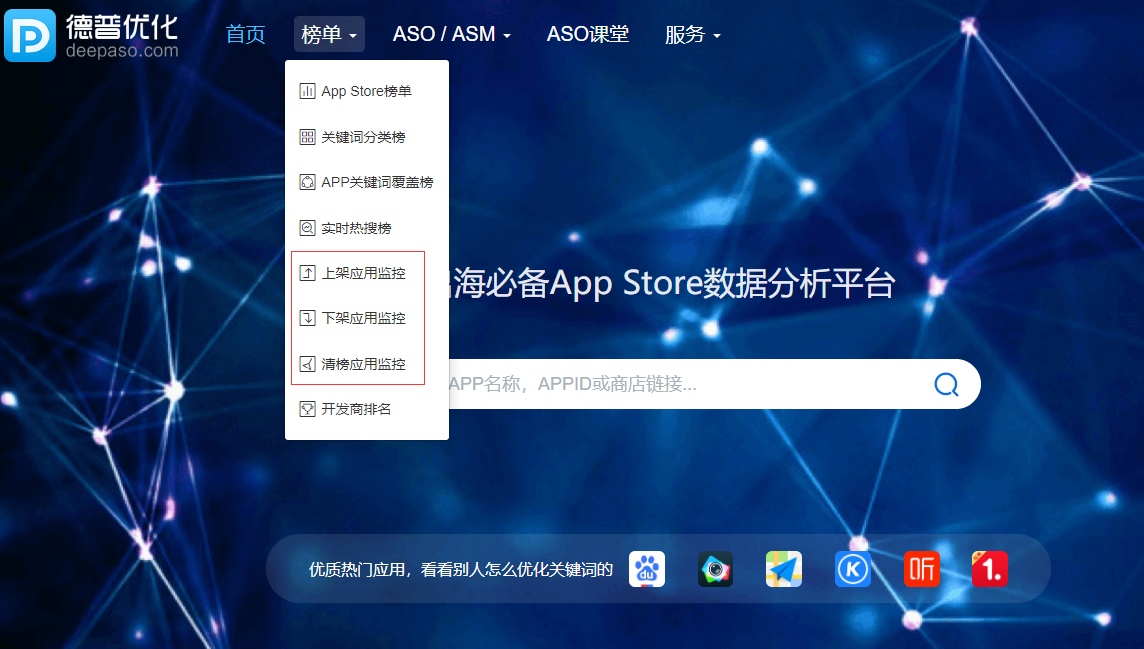Open the red number 1 app icon

(x=990, y=569)
